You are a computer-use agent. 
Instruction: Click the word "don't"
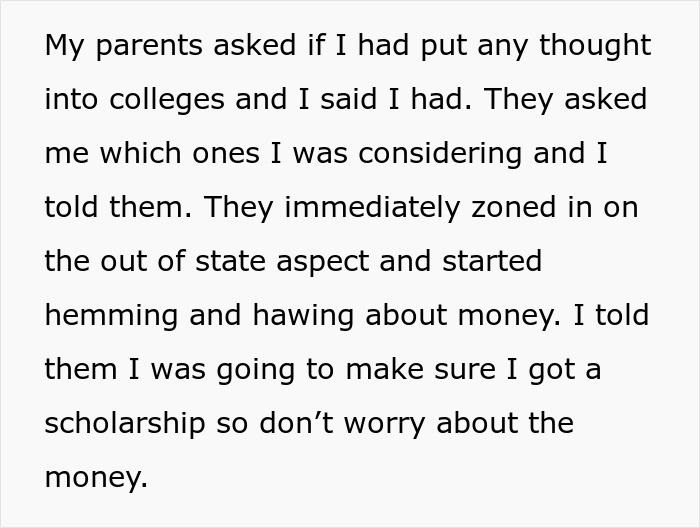click(296, 424)
